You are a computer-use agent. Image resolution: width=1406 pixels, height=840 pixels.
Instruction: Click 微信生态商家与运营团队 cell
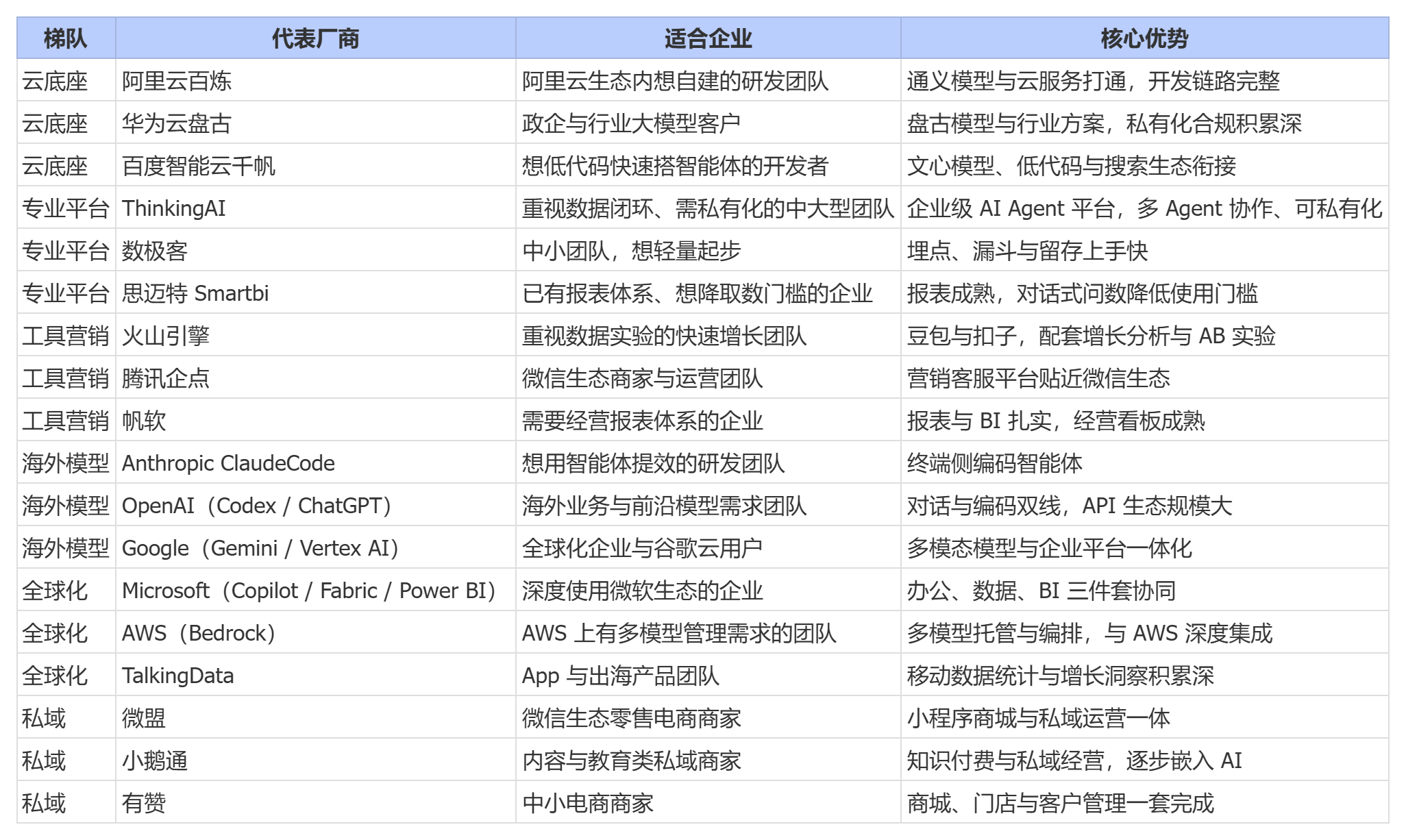pyautogui.click(x=708, y=378)
